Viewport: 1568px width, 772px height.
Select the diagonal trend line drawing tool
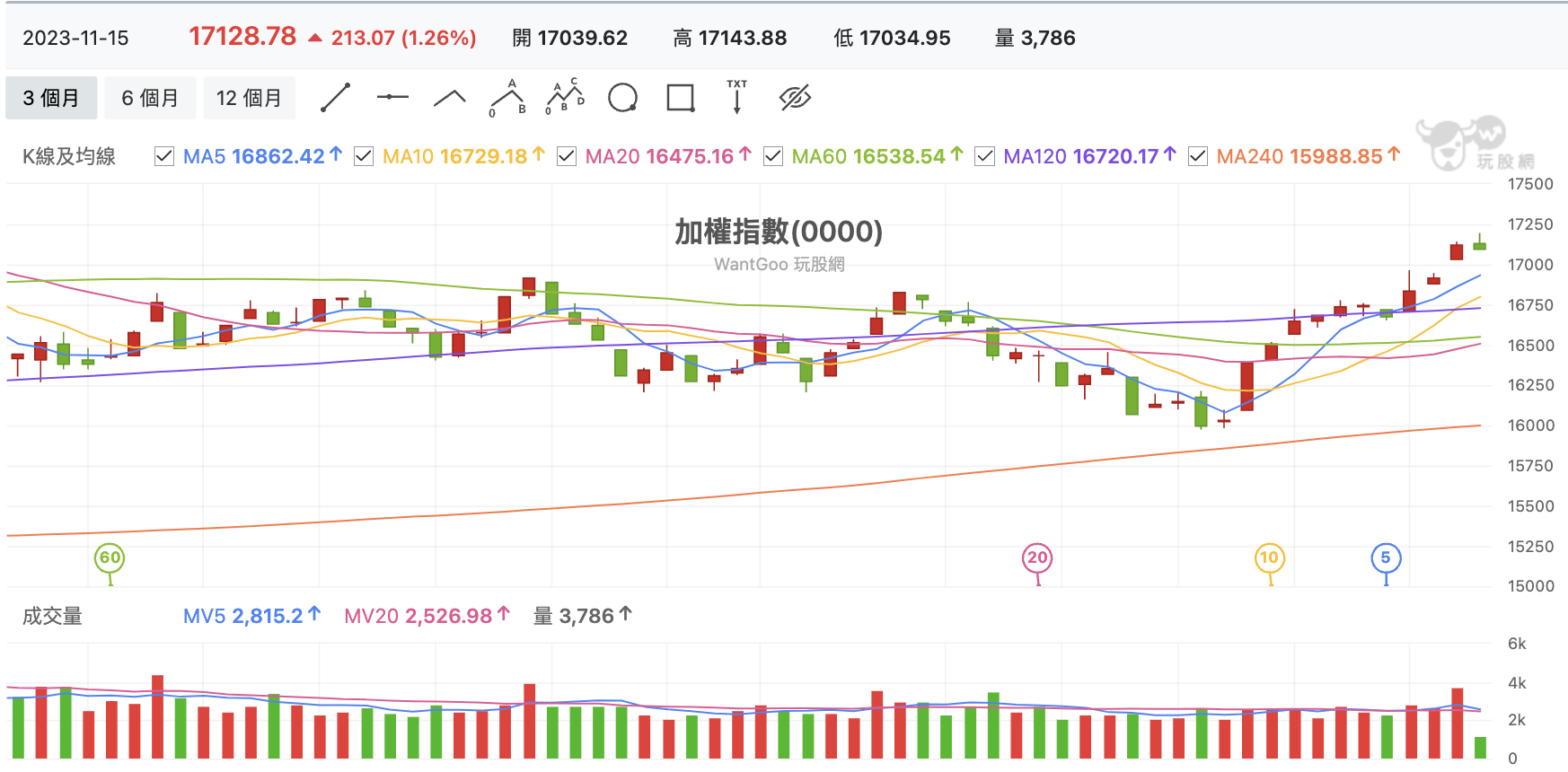tap(336, 98)
